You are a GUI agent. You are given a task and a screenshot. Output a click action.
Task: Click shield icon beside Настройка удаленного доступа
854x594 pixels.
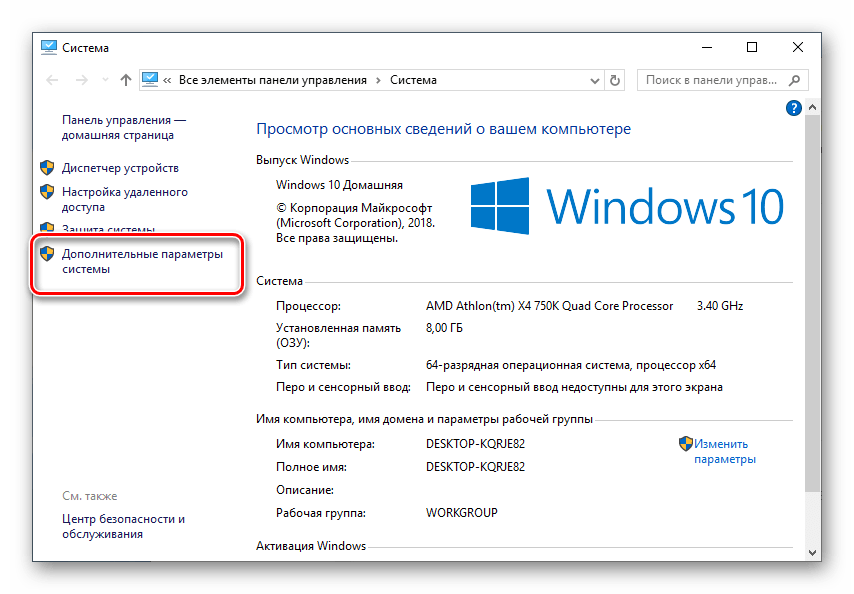[47, 192]
